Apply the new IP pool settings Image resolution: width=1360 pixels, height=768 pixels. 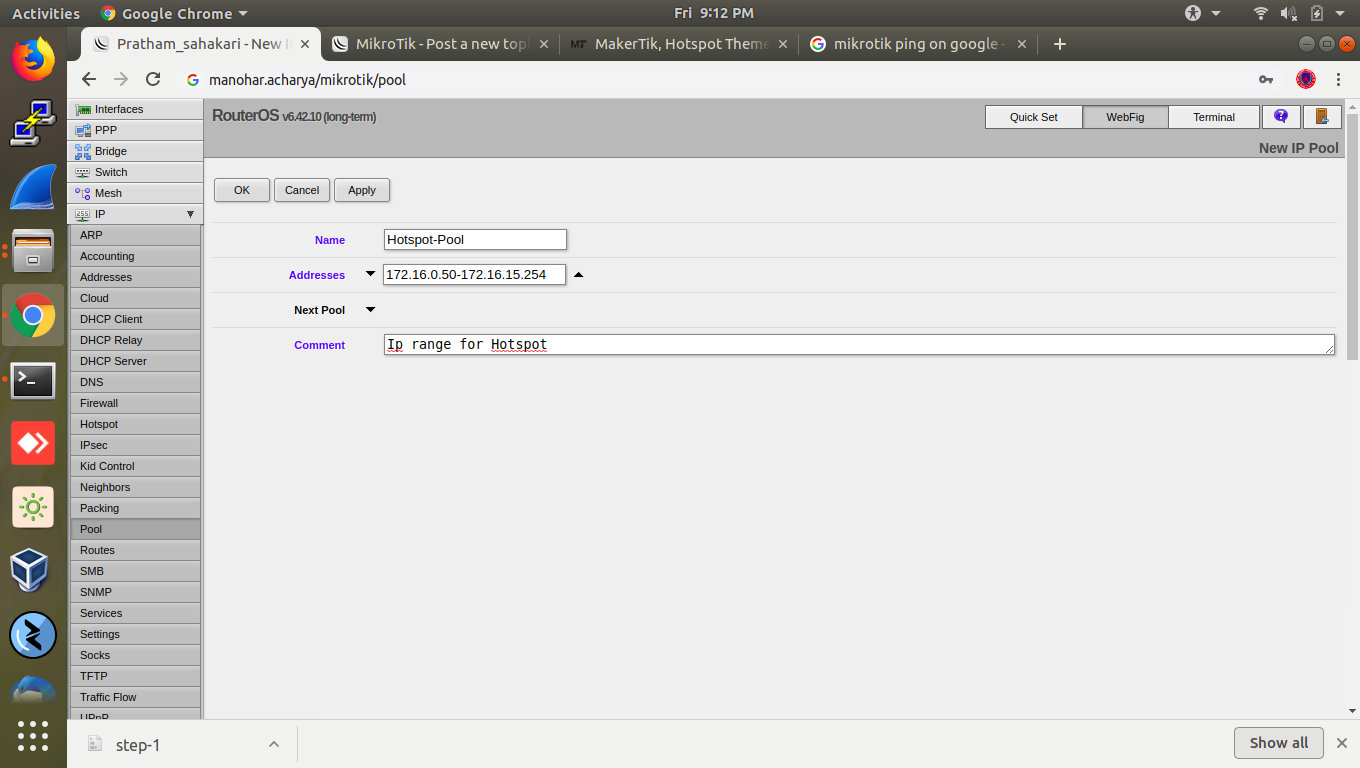point(361,190)
